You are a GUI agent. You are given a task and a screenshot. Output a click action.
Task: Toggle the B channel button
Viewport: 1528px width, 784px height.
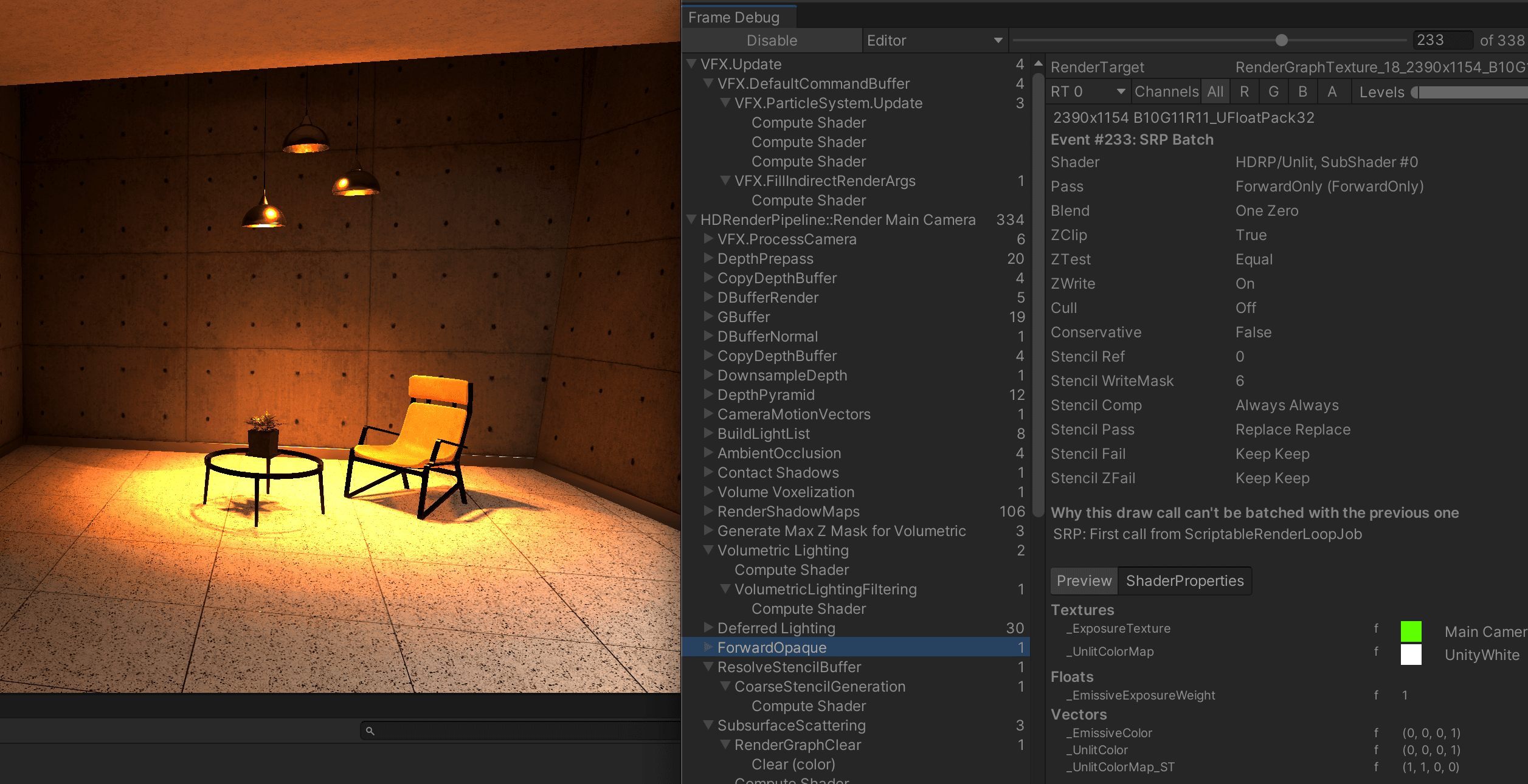click(x=1302, y=92)
